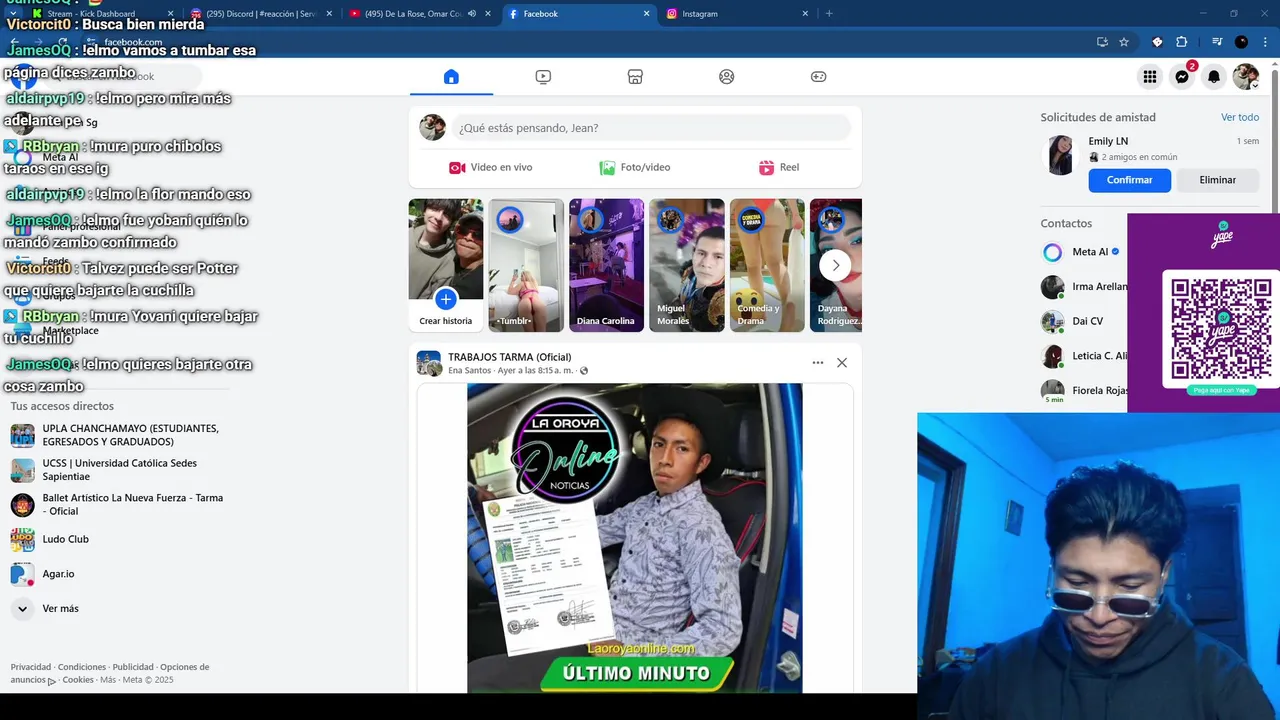
Task: Open the Privacidad footer link
Action: pyautogui.click(x=31, y=667)
